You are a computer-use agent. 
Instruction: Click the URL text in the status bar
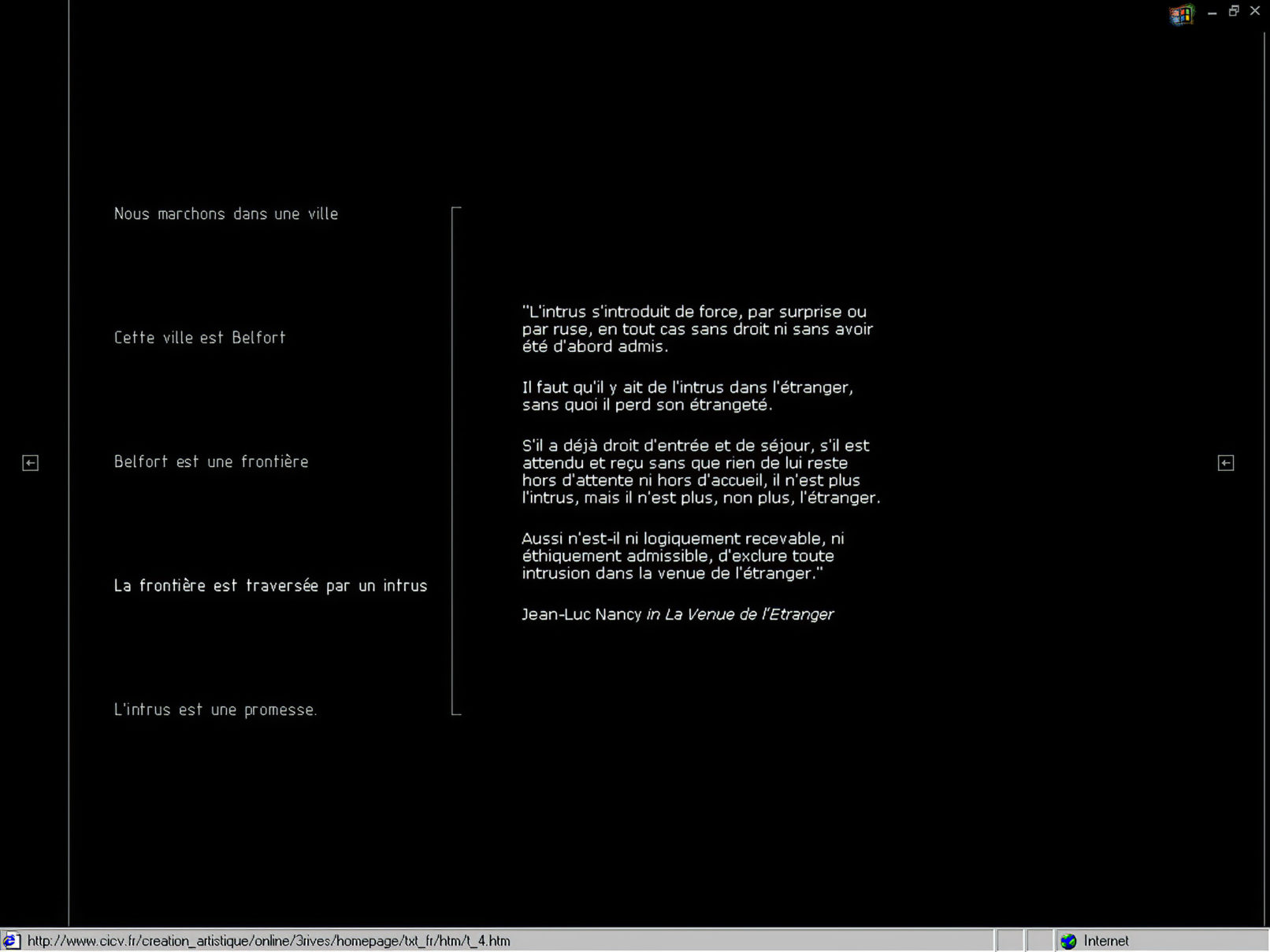point(268,941)
